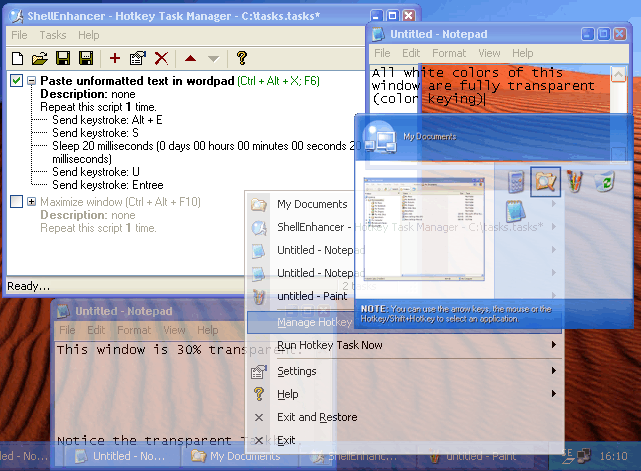This screenshot has width=641, height=471.
Task: Choose 'My Documents' in the context menu
Action: [x=312, y=204]
